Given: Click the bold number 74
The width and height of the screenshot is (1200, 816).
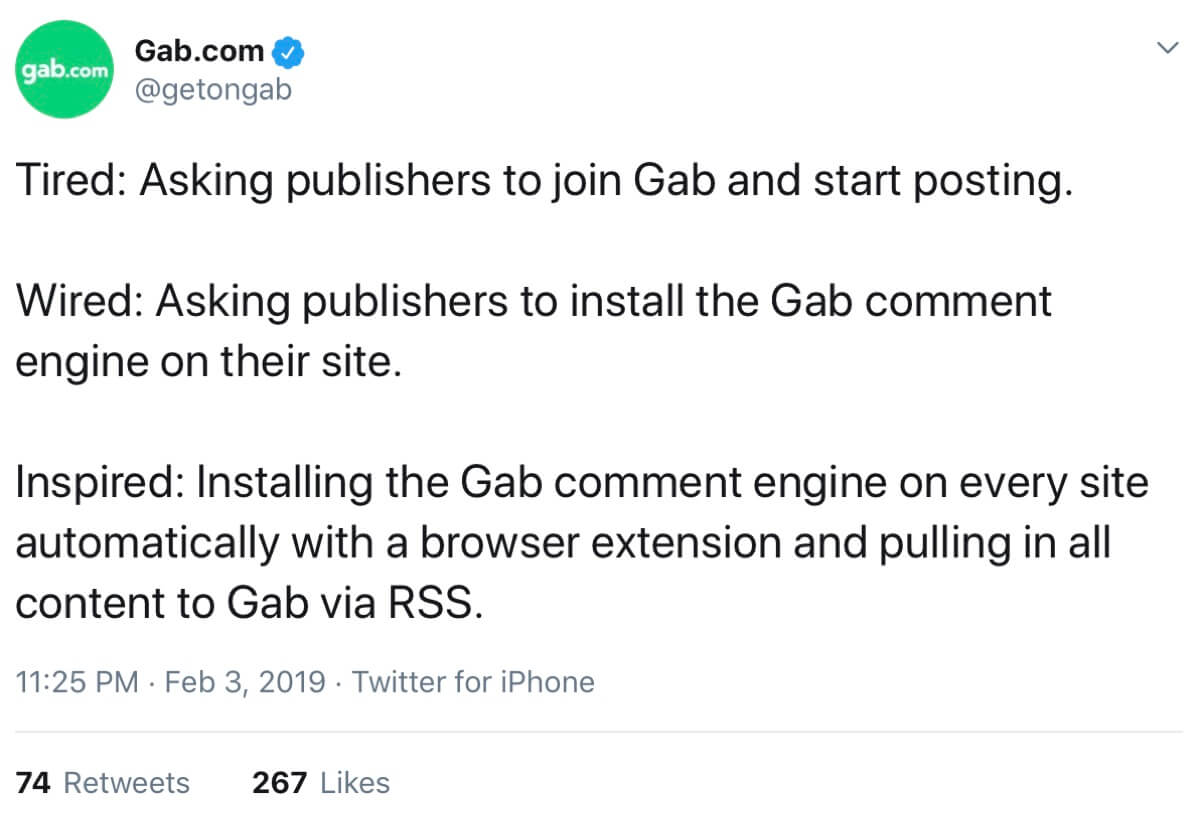Looking at the screenshot, I should tap(34, 782).
